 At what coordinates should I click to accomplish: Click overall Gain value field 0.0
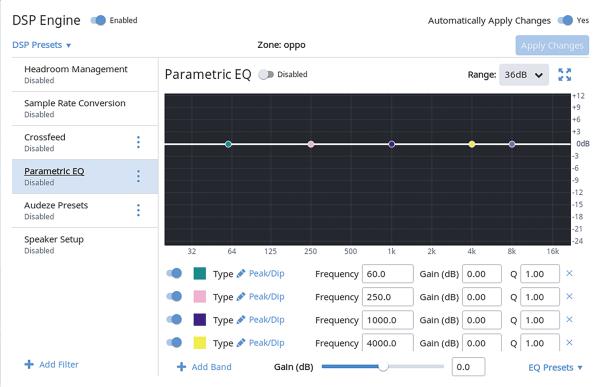click(x=468, y=367)
